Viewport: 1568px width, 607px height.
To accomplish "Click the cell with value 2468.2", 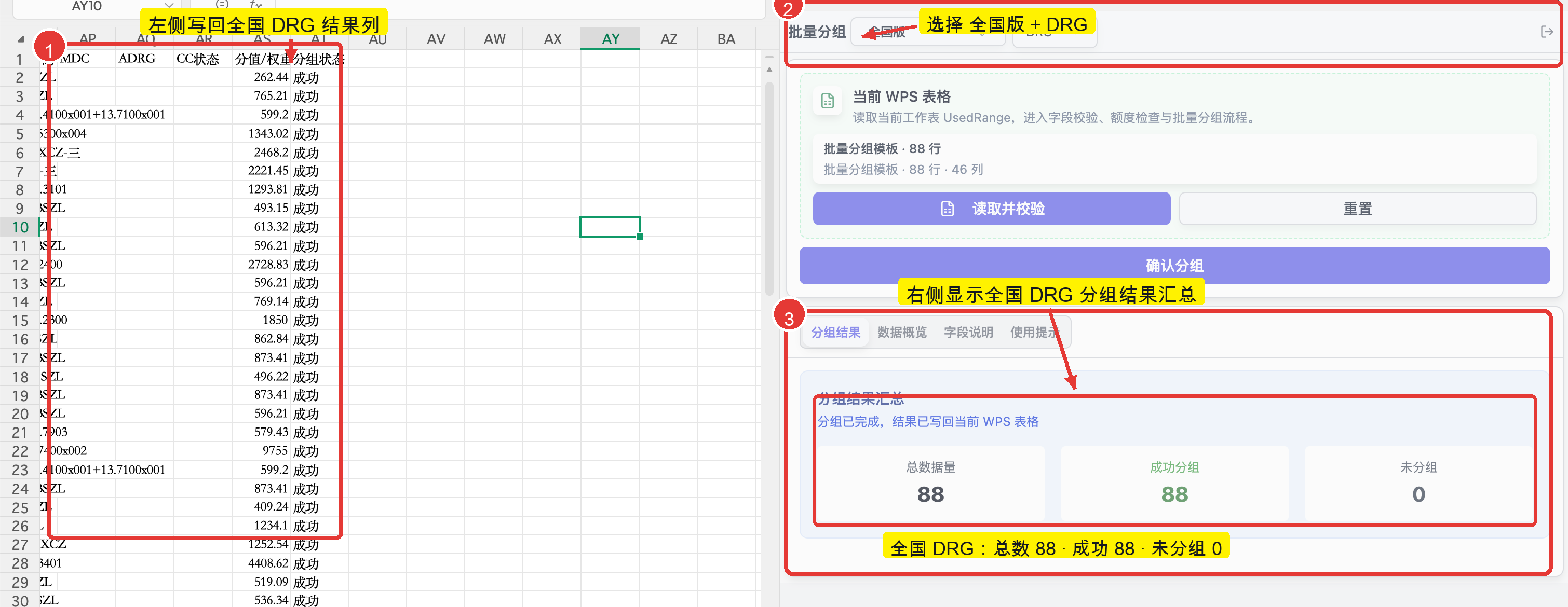I will 261,152.
